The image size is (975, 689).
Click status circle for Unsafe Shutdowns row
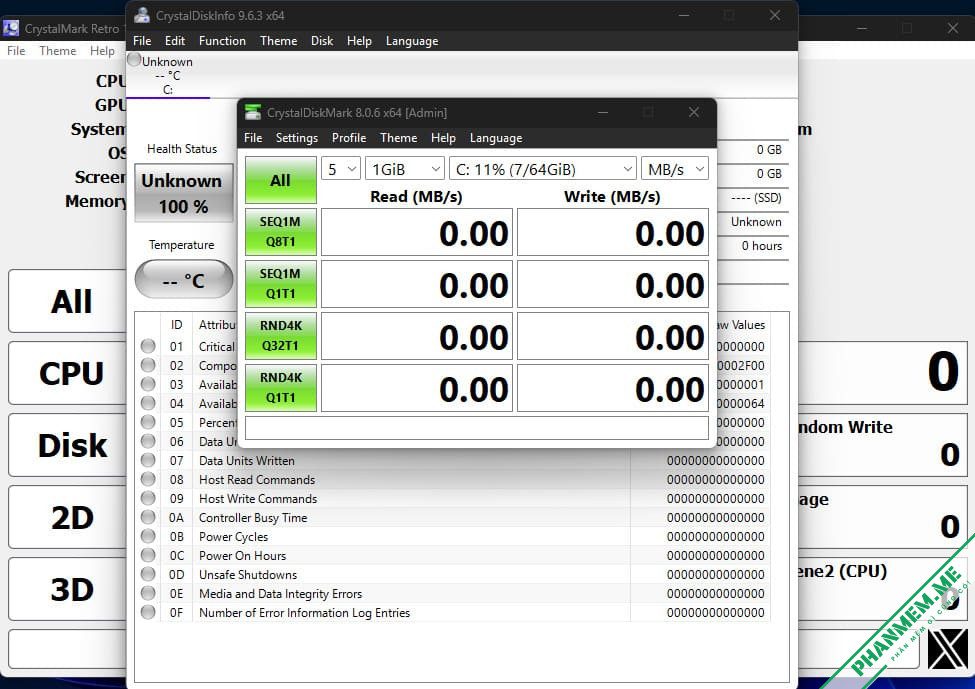coord(148,574)
